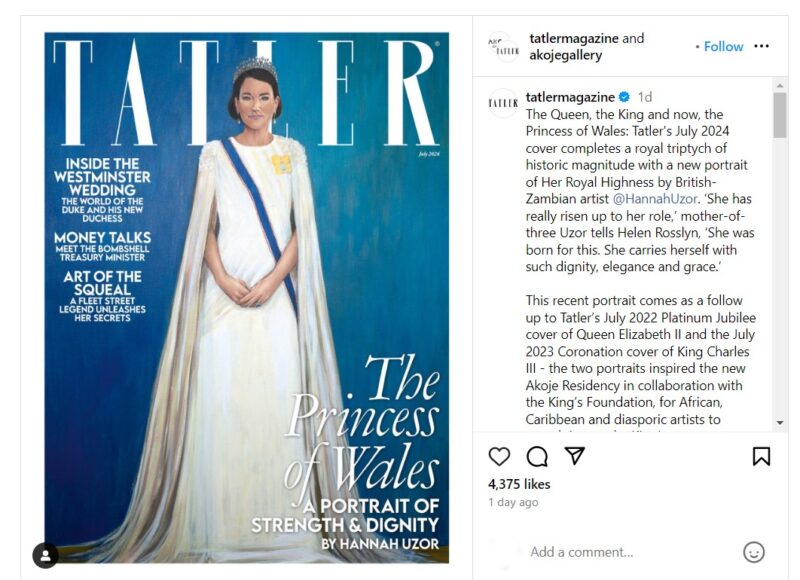The image size is (800, 580).
Task: Open akojegallery profile from header
Action: pyautogui.click(x=565, y=55)
